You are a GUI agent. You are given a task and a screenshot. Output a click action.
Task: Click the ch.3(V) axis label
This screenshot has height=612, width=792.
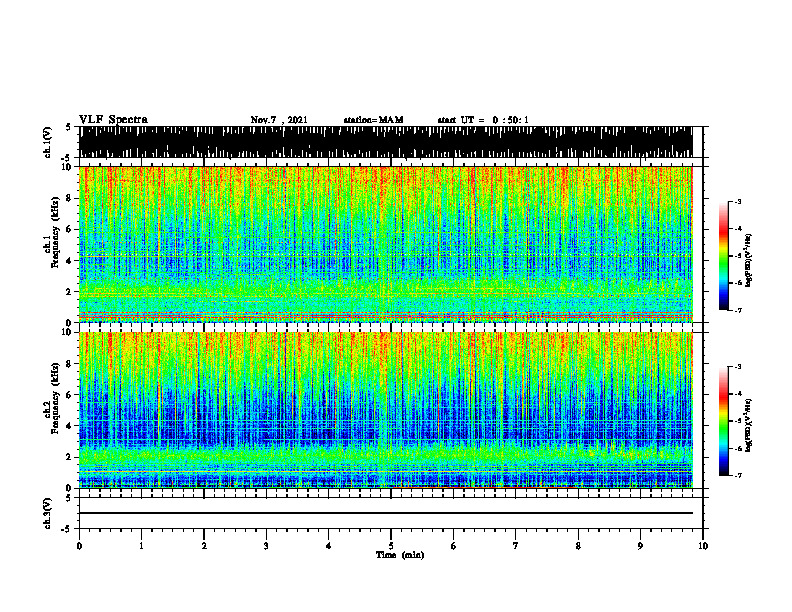point(48,513)
